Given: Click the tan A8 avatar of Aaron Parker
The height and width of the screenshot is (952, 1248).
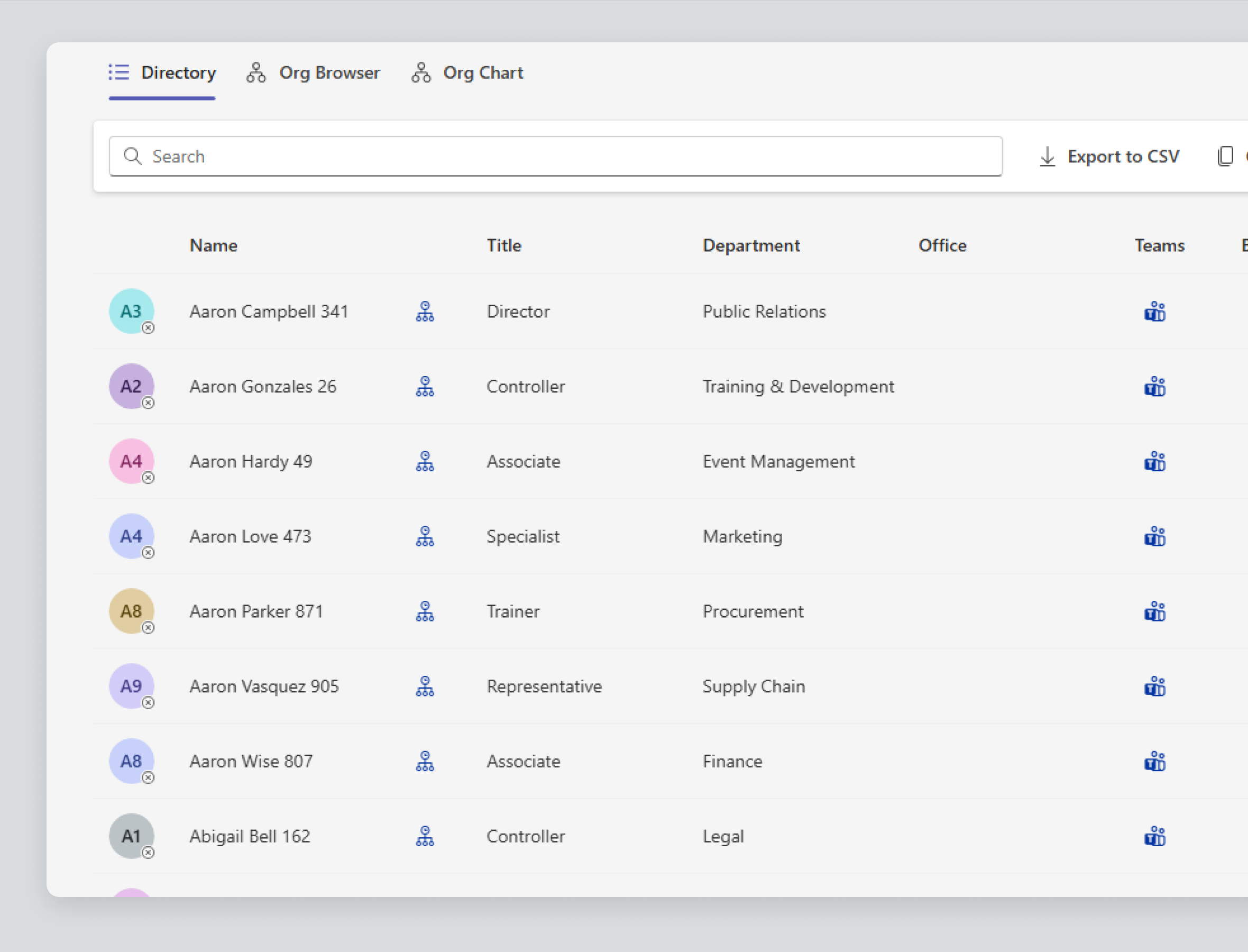Looking at the screenshot, I should (x=132, y=611).
